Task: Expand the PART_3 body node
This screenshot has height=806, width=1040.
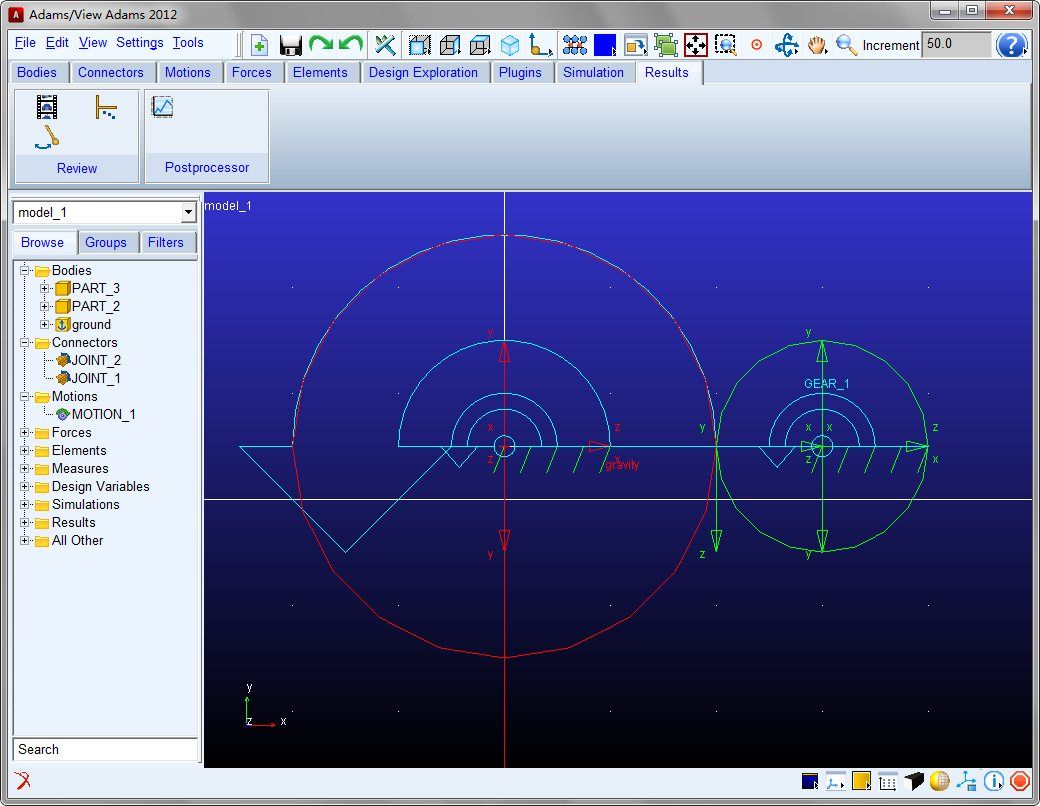Action: click(x=45, y=289)
